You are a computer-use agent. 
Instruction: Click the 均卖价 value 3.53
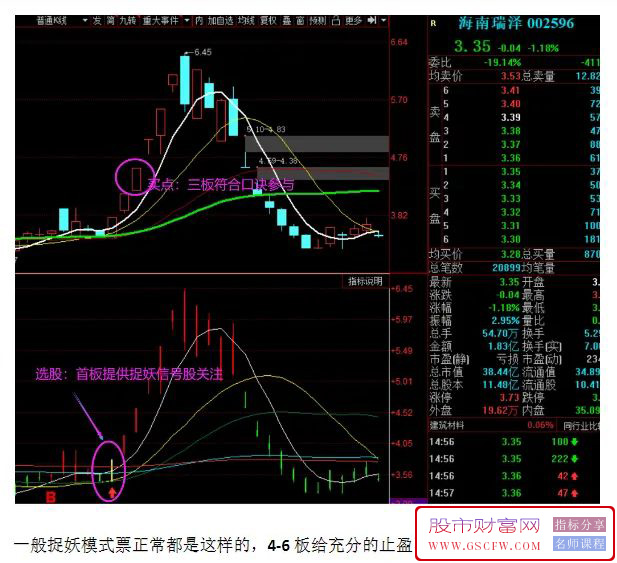tap(511, 76)
